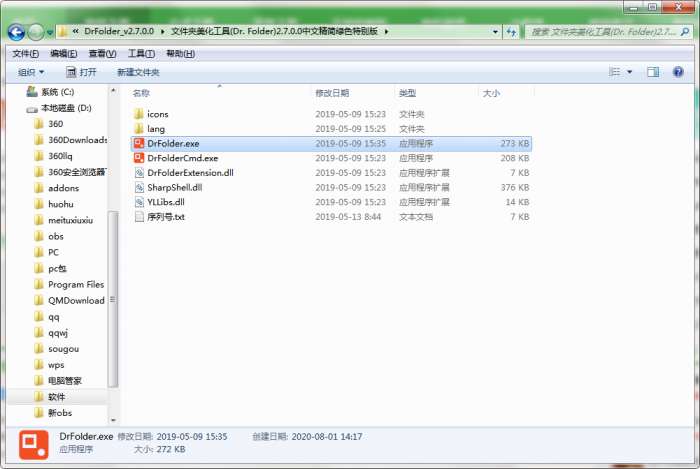This screenshot has width=700, height=469.
Task: Open the PC folder in the sidebar
Action: [47, 253]
